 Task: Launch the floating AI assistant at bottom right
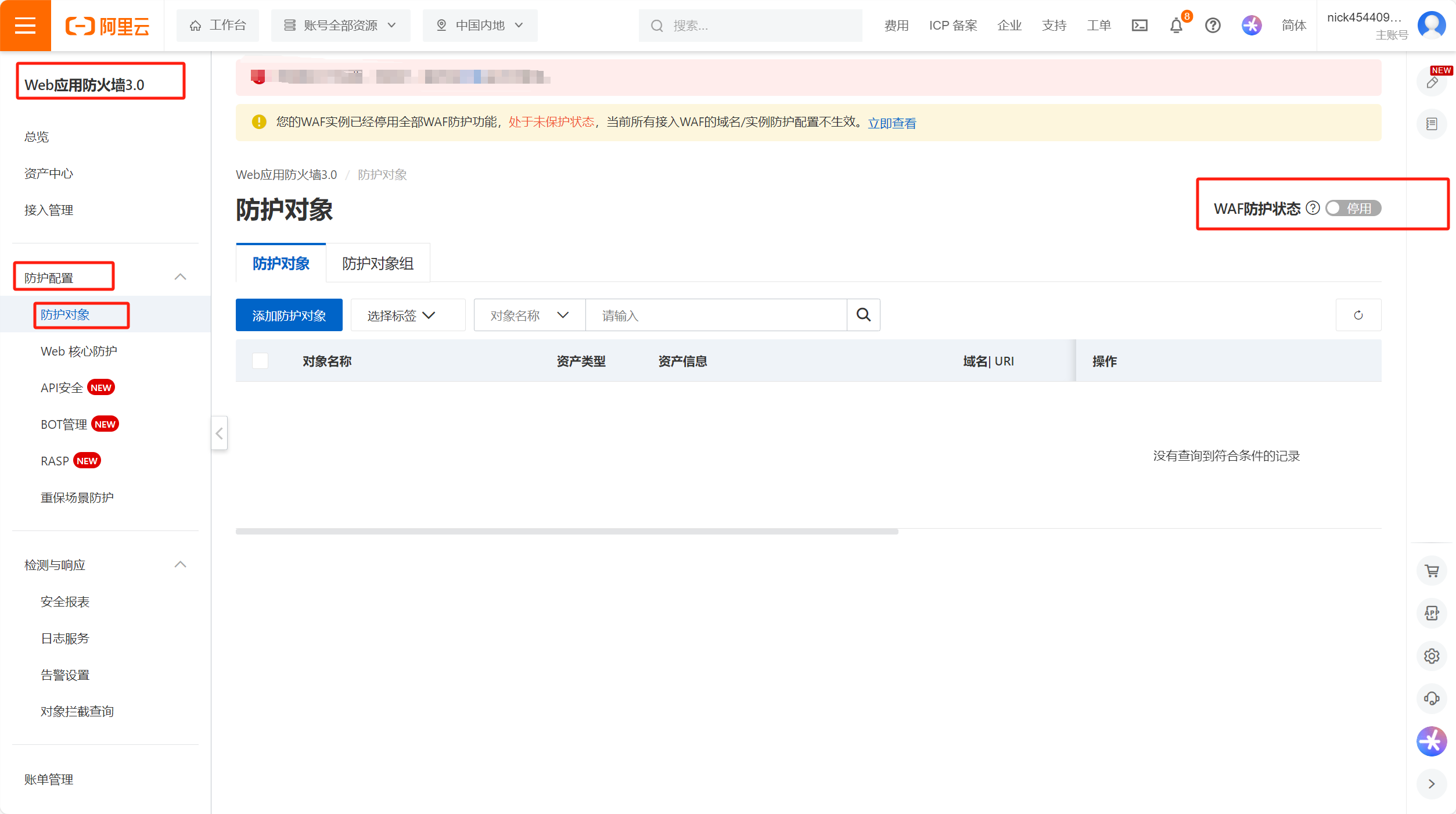tap(1432, 741)
